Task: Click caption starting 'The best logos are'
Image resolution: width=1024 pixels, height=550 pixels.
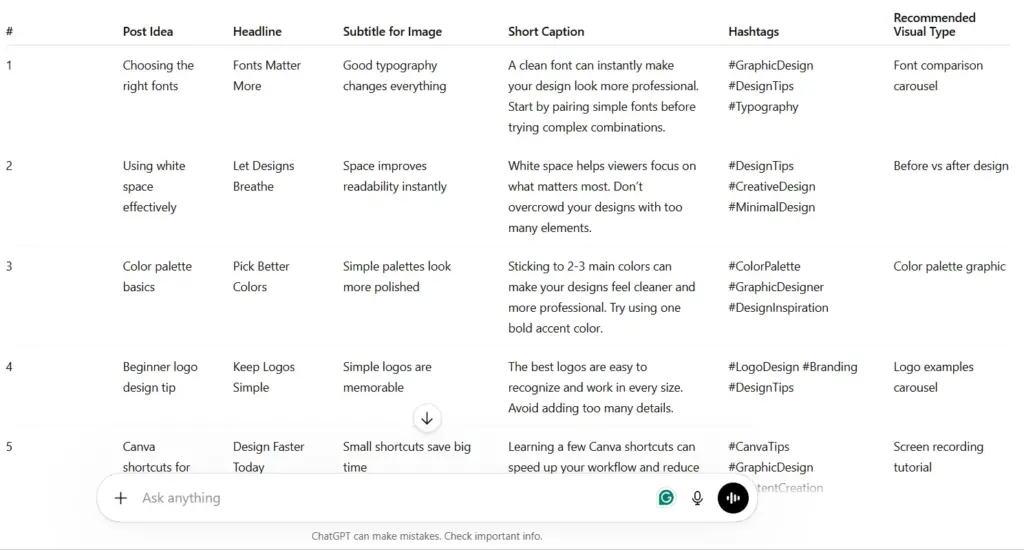Action: pyautogui.click(x=595, y=387)
